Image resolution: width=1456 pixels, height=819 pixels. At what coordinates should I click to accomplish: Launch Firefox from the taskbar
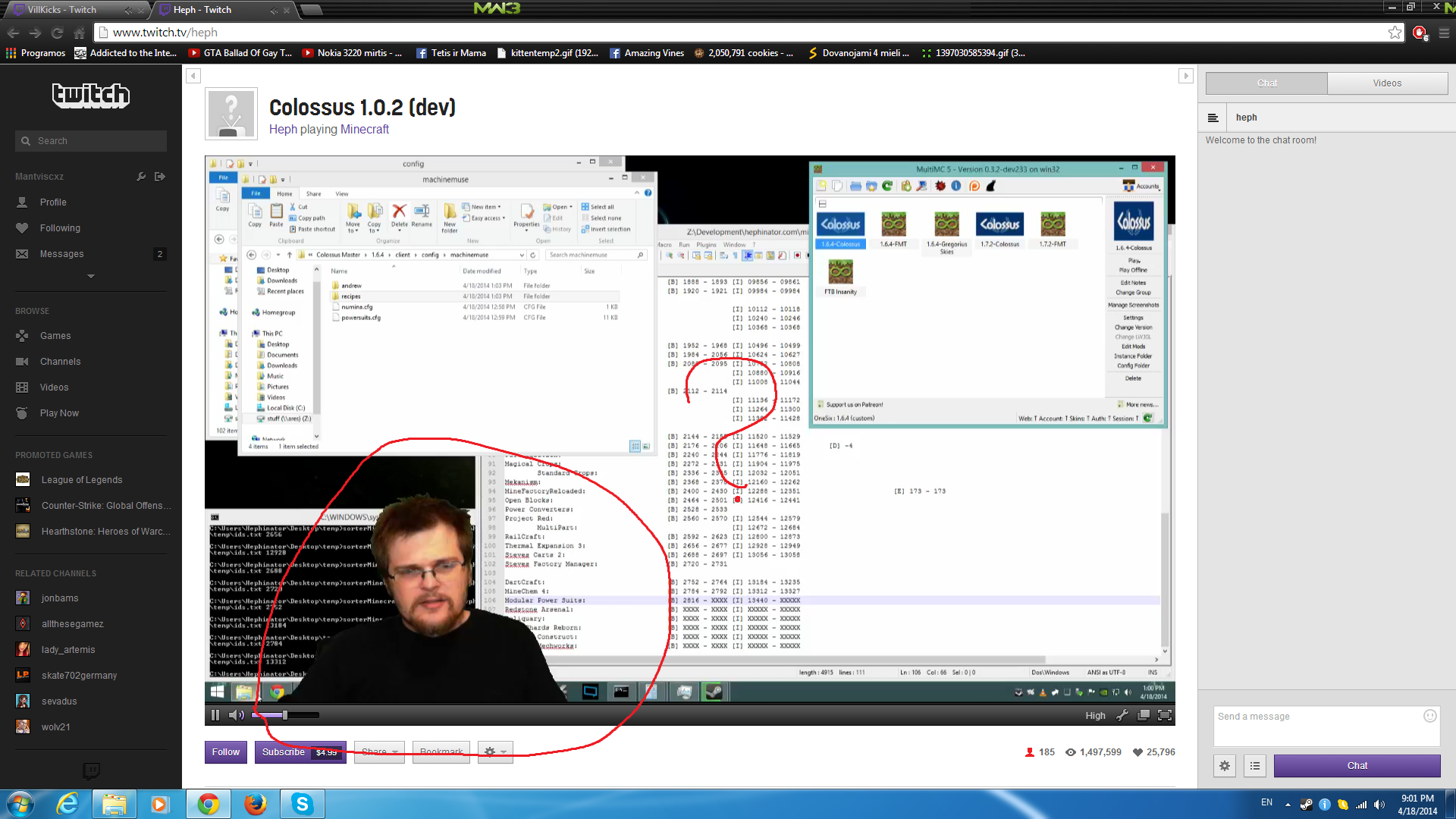click(256, 804)
